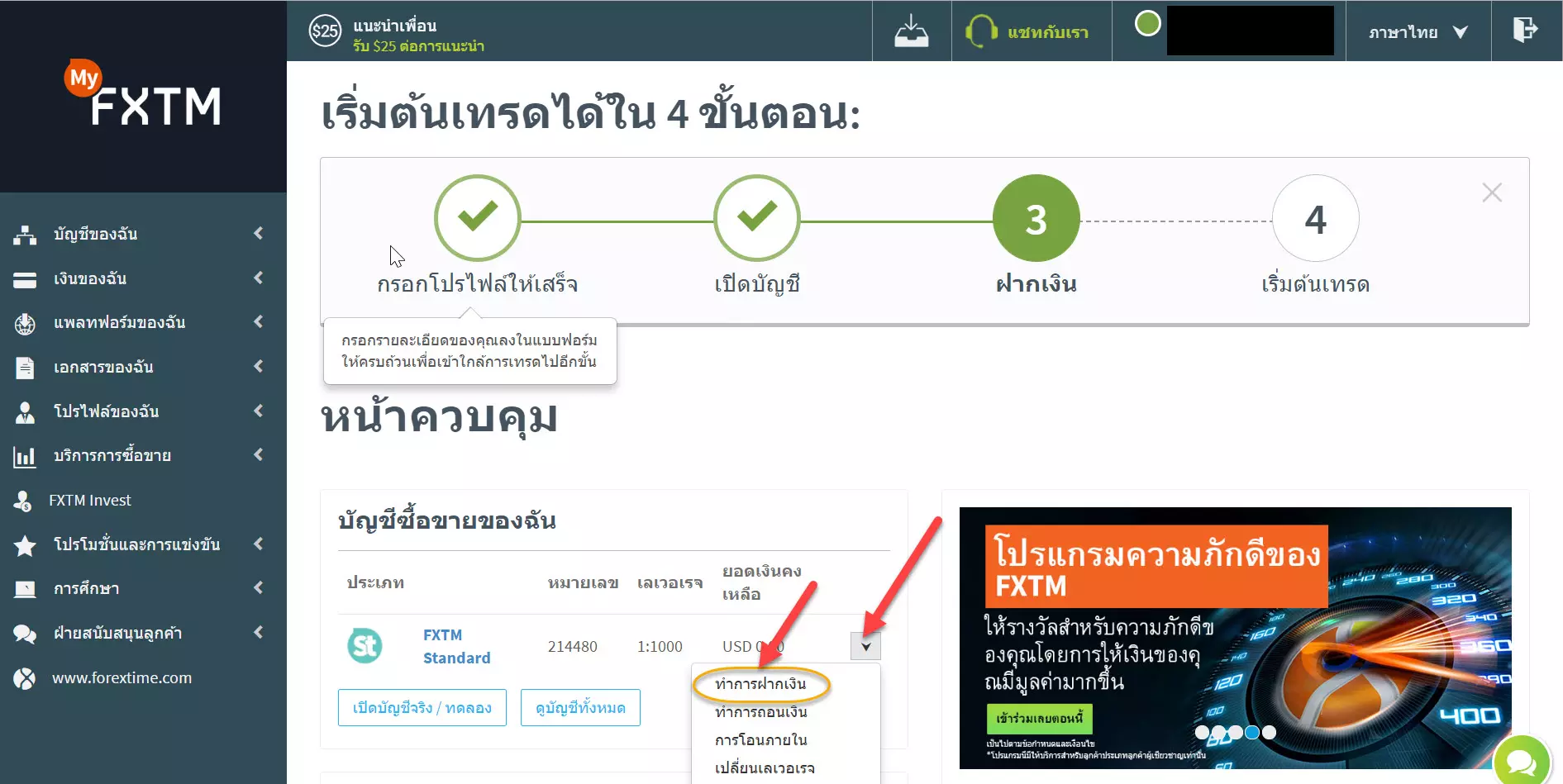Click เปิดบัญชี step label

coord(757,284)
